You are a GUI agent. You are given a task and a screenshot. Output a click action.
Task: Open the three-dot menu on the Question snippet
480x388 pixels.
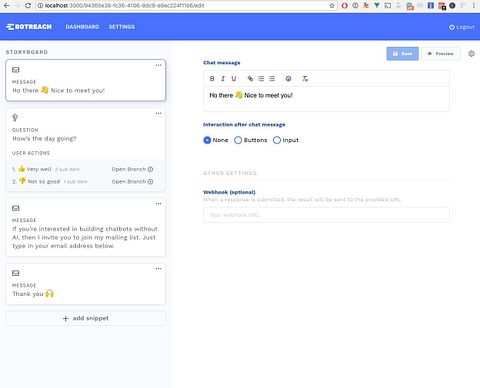coord(158,113)
